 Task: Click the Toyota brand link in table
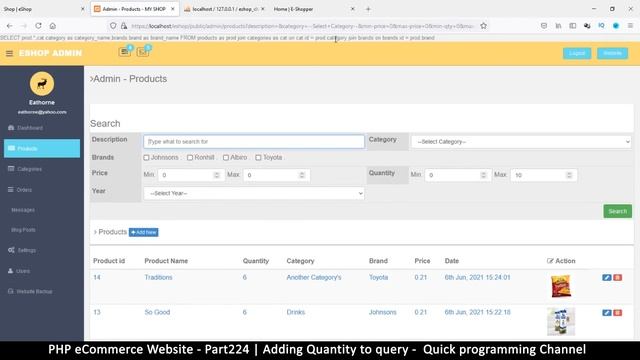click(x=378, y=278)
